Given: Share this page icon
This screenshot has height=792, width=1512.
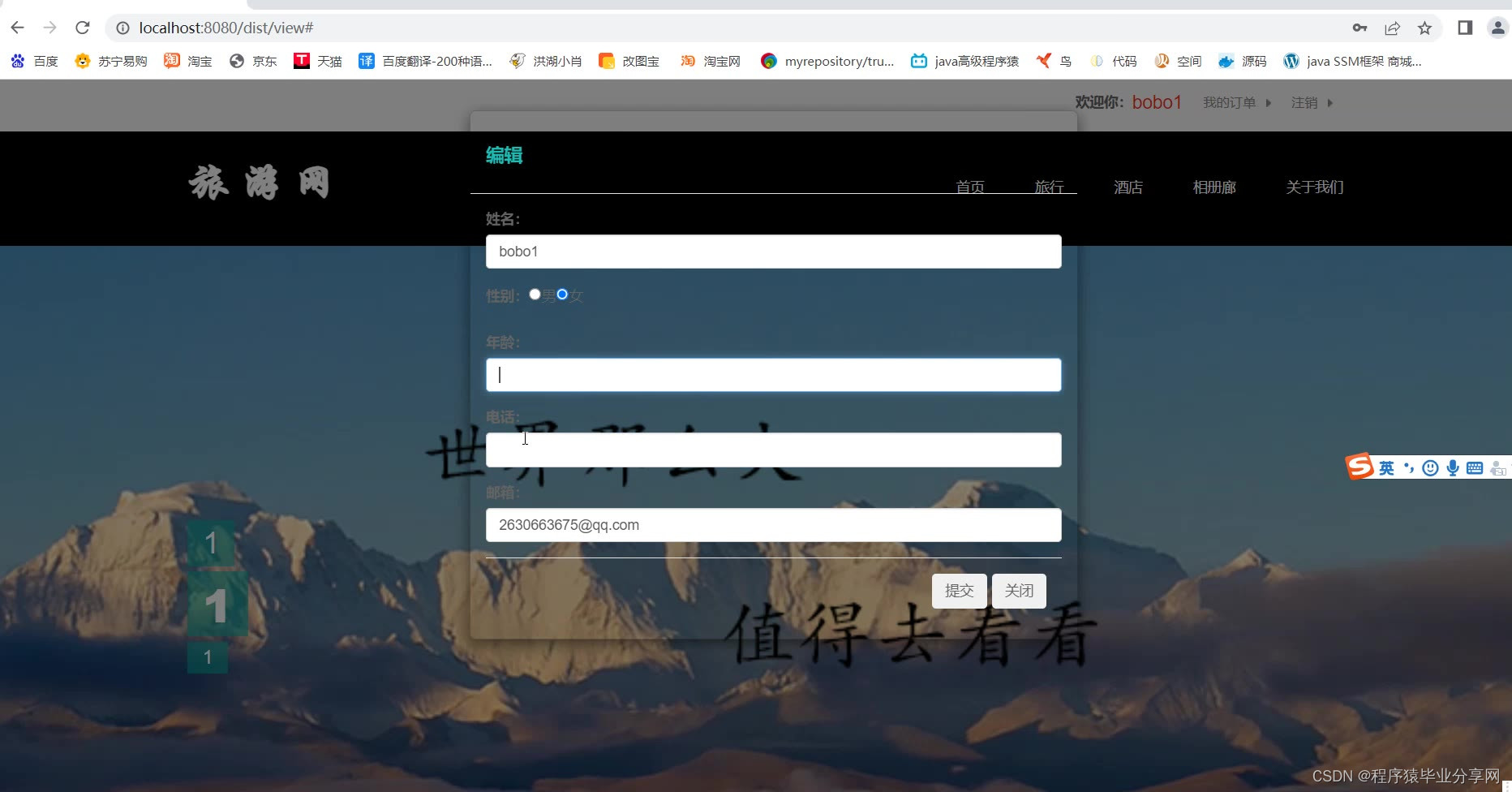Looking at the screenshot, I should 1392,28.
